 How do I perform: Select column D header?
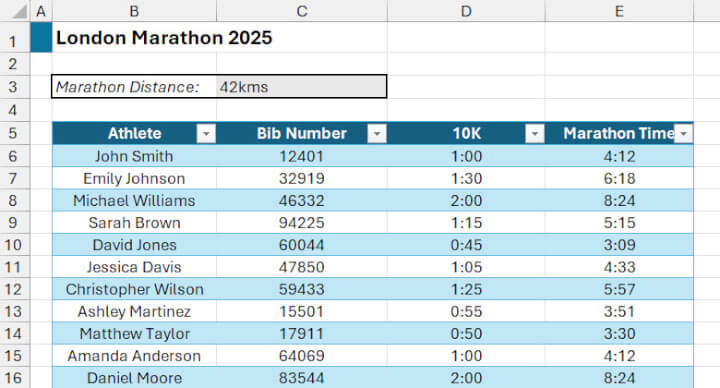click(x=466, y=11)
